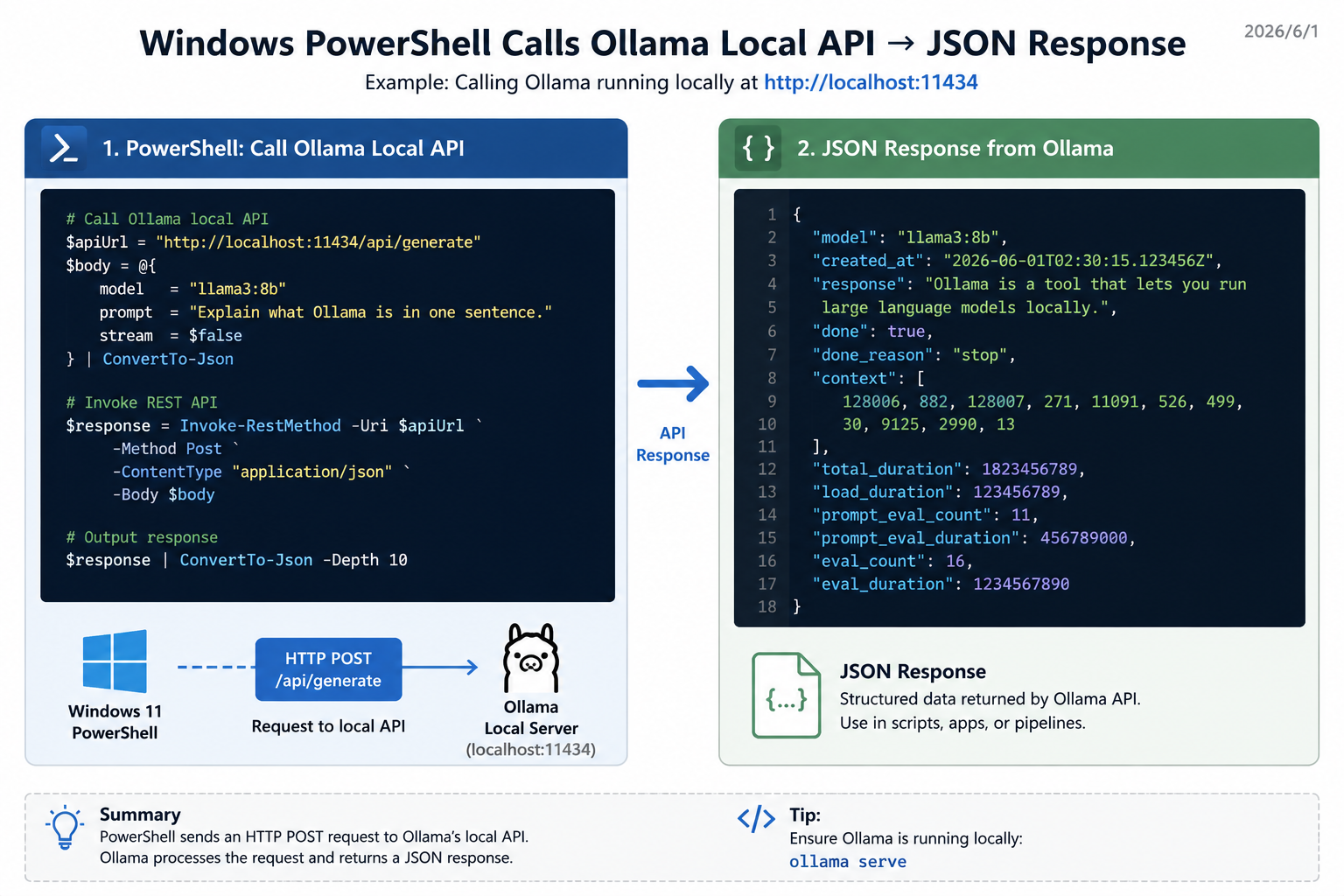Select the PowerShell line "model = "llama3:8b""
The height and width of the screenshot is (896, 1344).
click(x=192, y=289)
